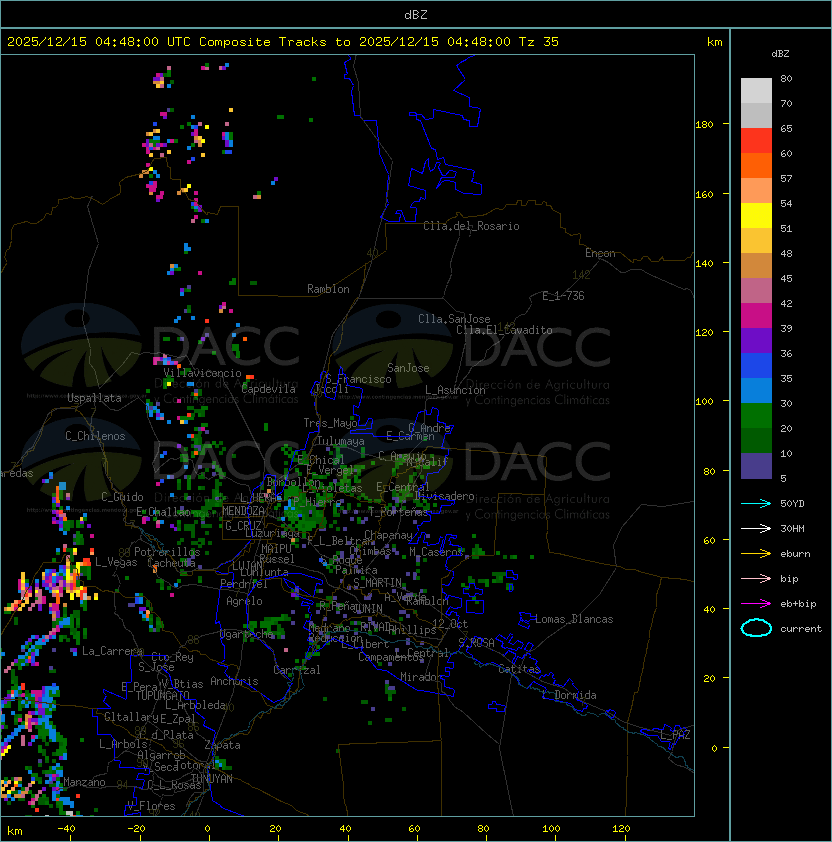Click the L_Dormida place label

click(x=569, y=695)
